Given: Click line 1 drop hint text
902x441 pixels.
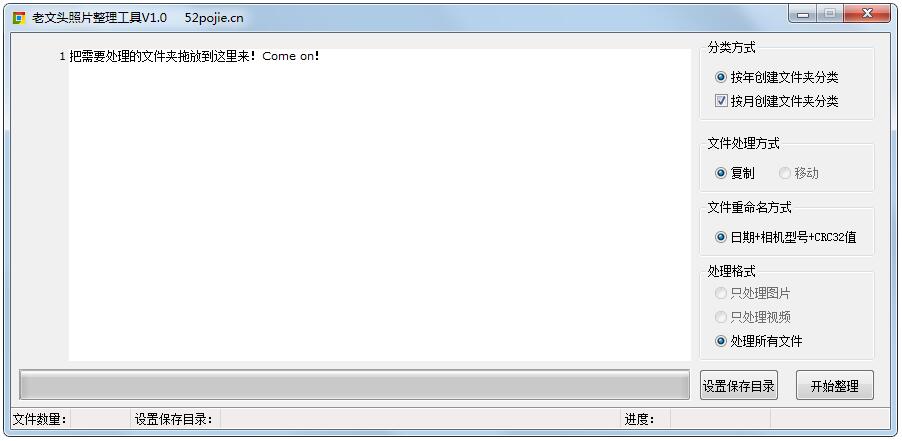Looking at the screenshot, I should click(194, 56).
